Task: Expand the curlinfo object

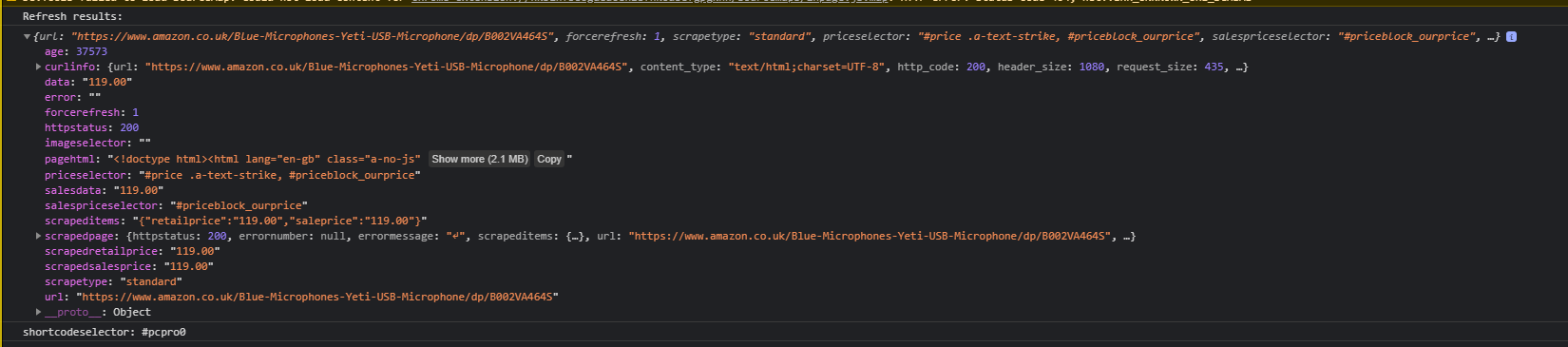Action: [x=38, y=67]
